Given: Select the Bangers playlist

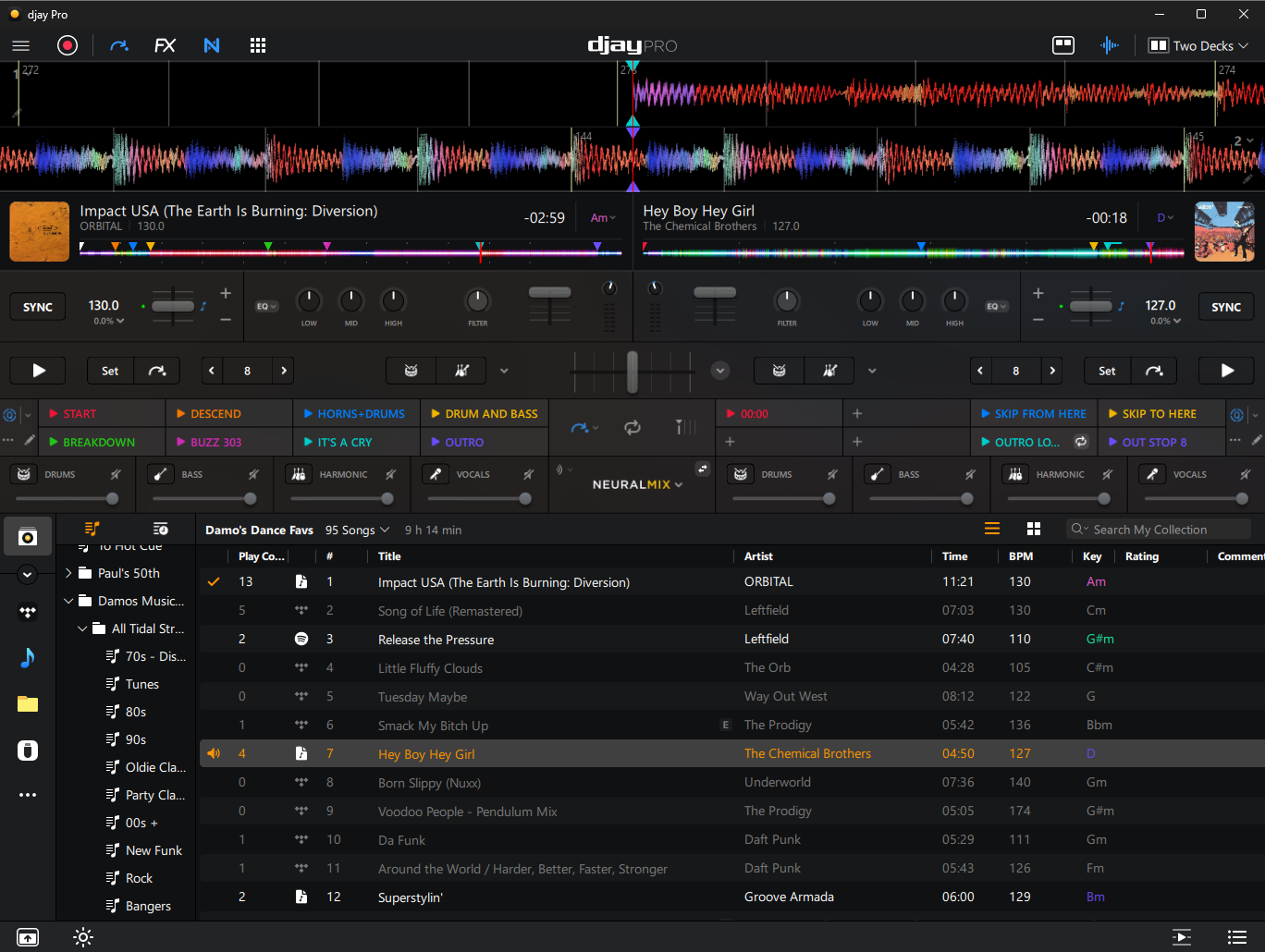Looking at the screenshot, I should click(148, 906).
